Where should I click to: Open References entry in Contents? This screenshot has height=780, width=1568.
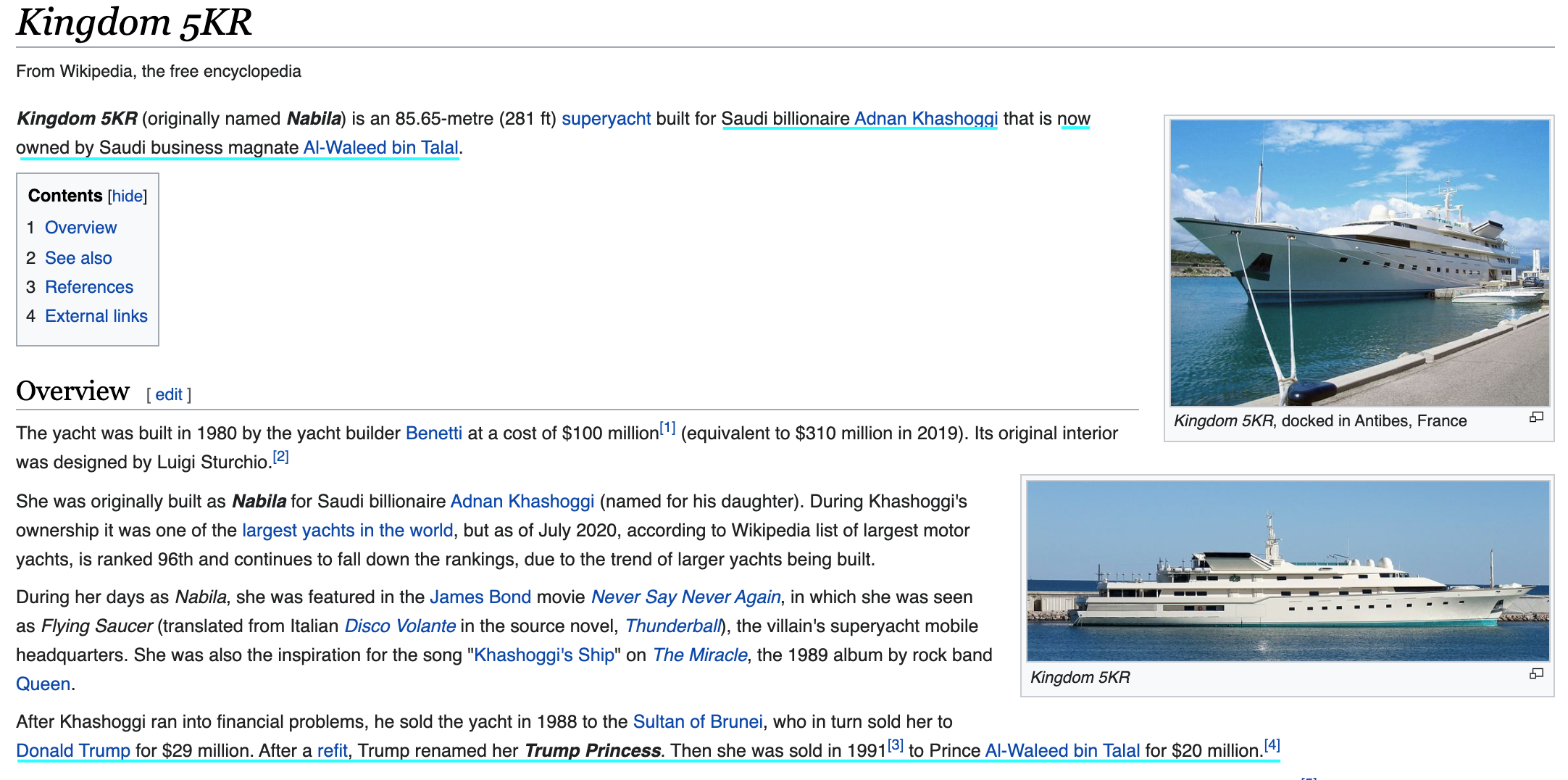[x=89, y=287]
